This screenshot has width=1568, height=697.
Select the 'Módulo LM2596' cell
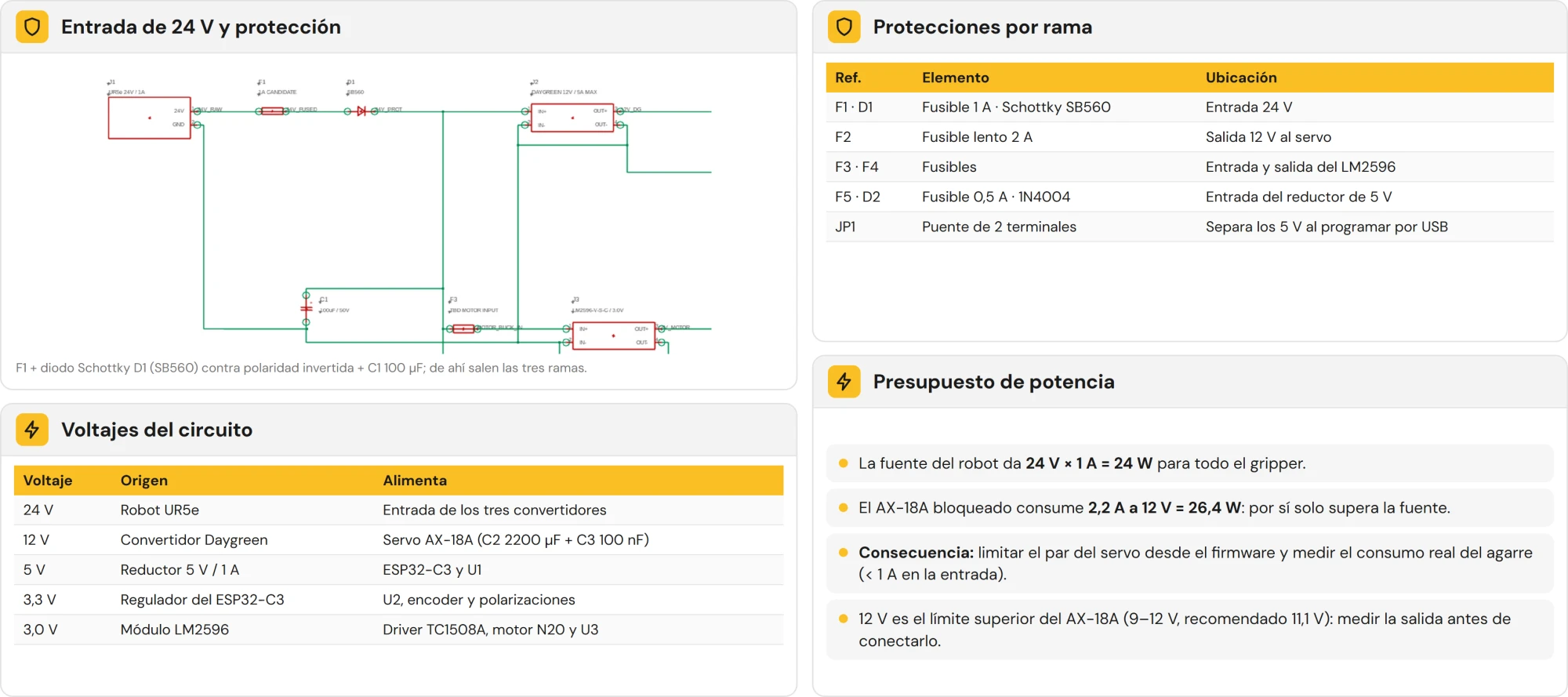pyautogui.click(x=175, y=630)
